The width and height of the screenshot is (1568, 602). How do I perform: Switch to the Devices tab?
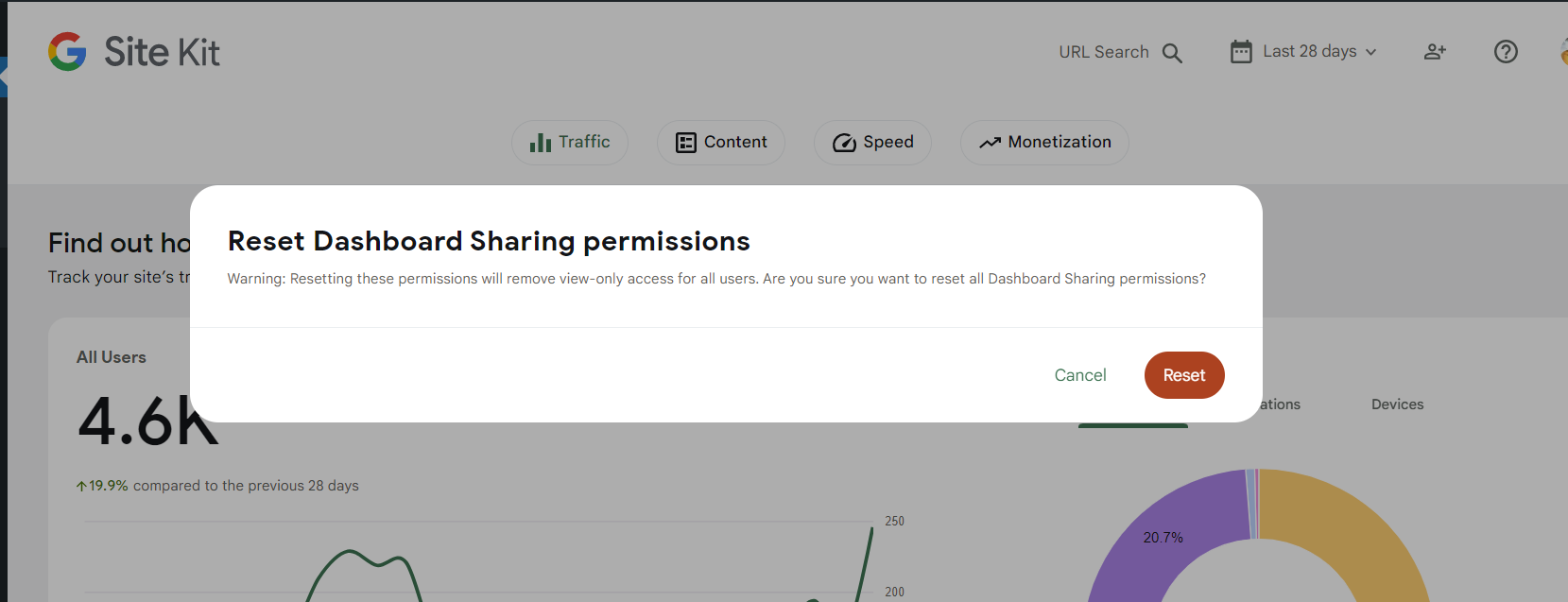(1397, 404)
